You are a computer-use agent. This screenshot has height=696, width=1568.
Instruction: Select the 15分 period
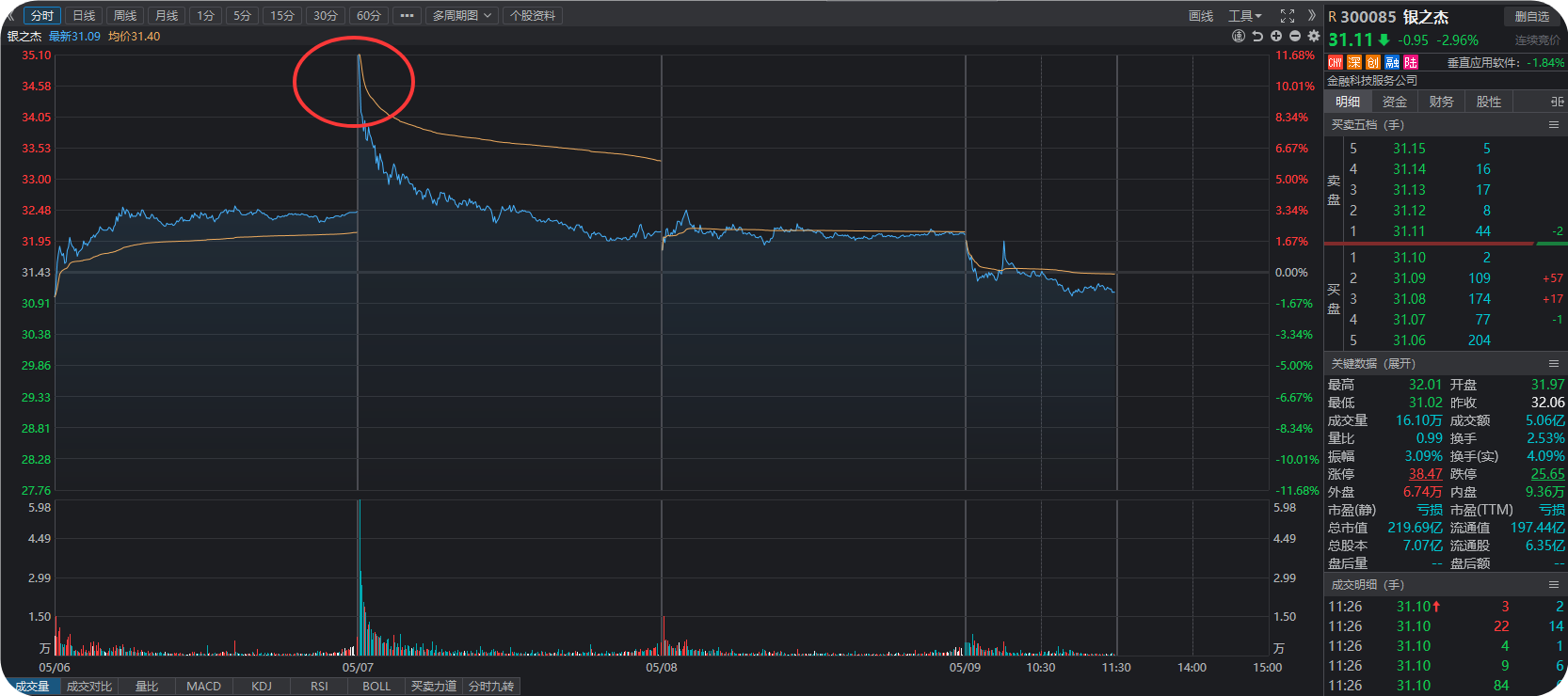(282, 15)
